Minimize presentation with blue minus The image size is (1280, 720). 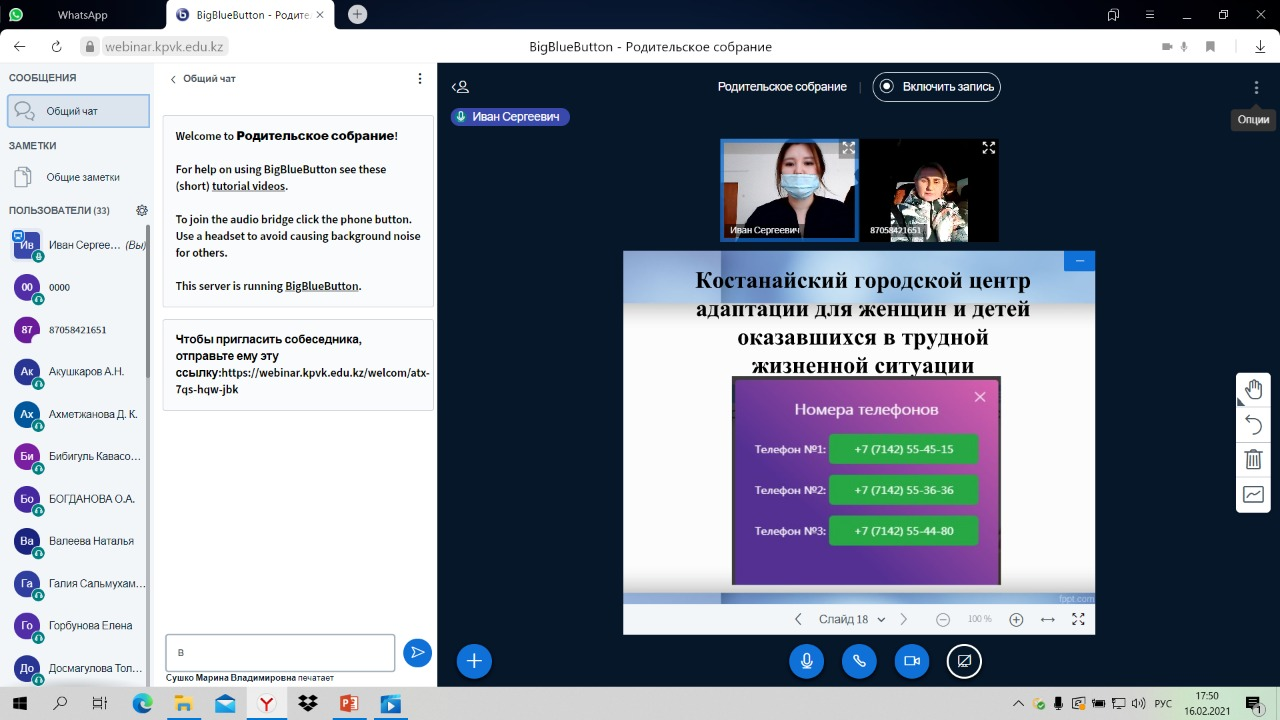[x=1079, y=261]
